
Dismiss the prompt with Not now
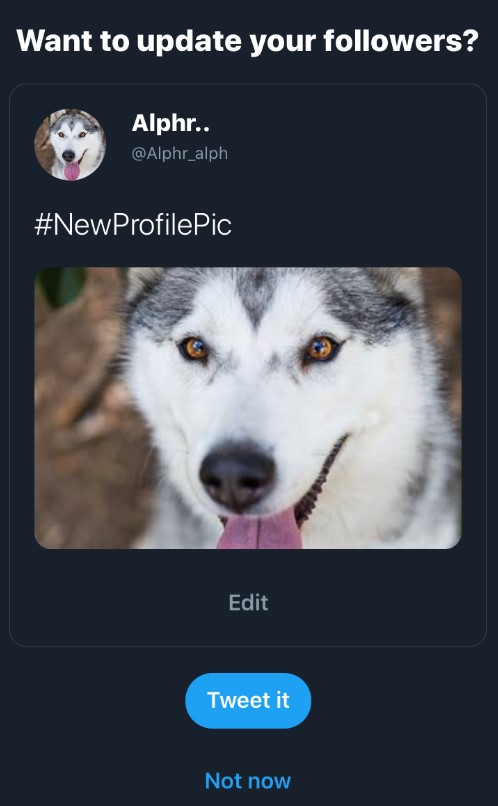click(248, 781)
